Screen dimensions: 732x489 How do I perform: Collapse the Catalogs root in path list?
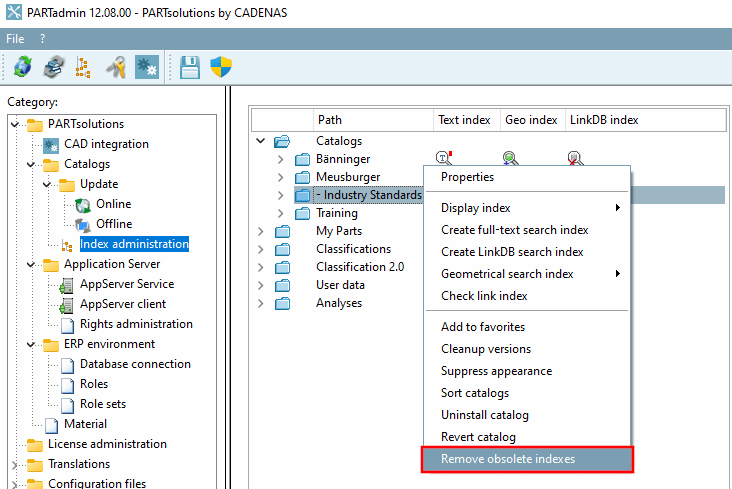click(x=262, y=141)
